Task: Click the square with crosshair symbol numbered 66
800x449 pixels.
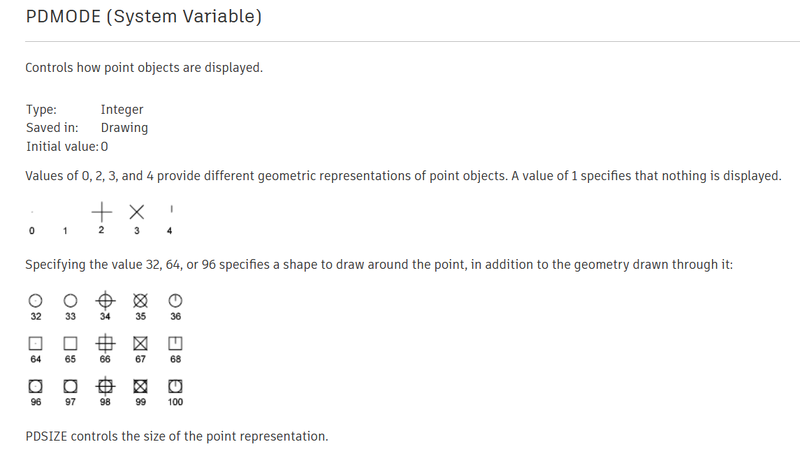Action: point(105,343)
